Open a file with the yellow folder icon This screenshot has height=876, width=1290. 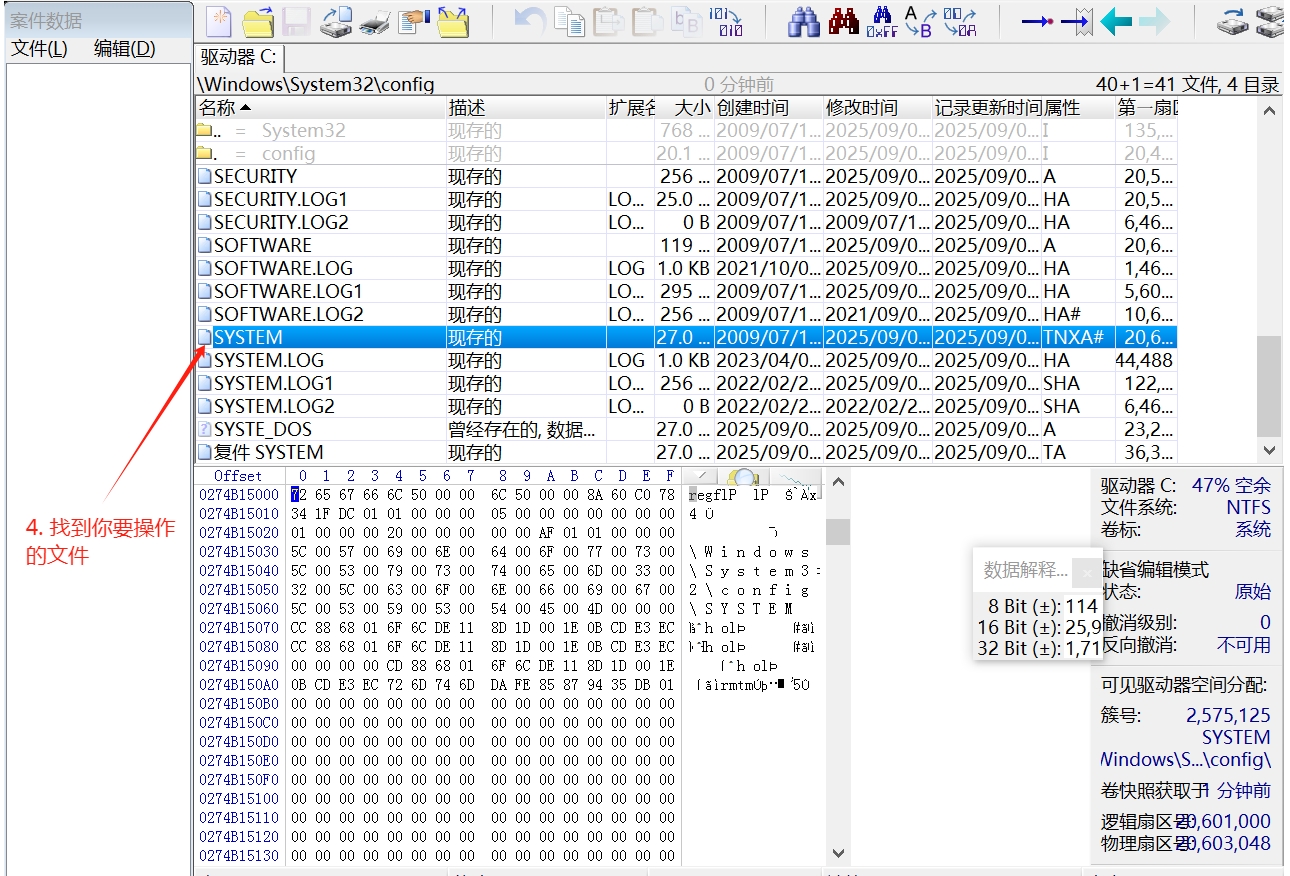point(258,21)
